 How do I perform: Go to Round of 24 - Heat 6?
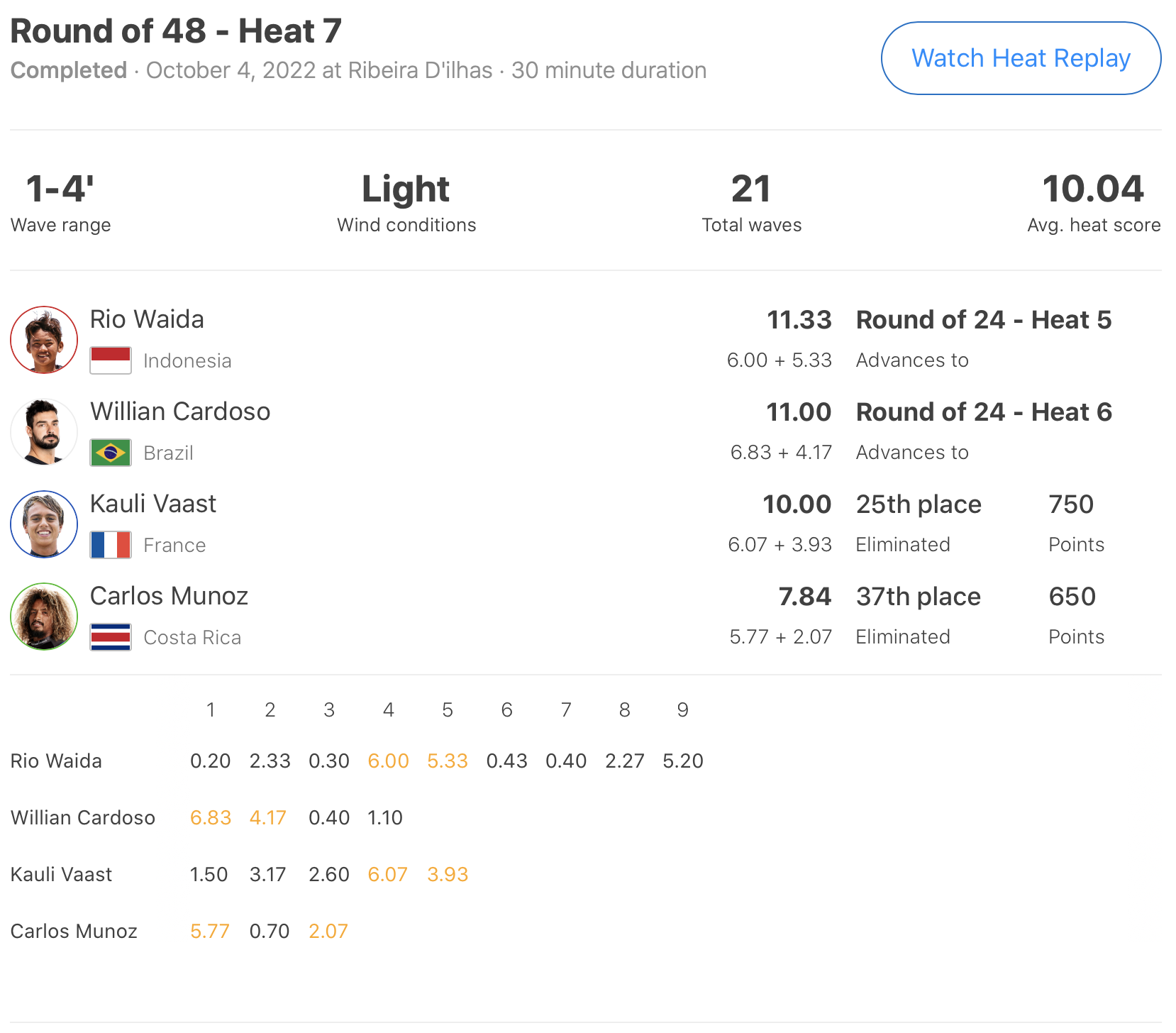click(x=983, y=412)
